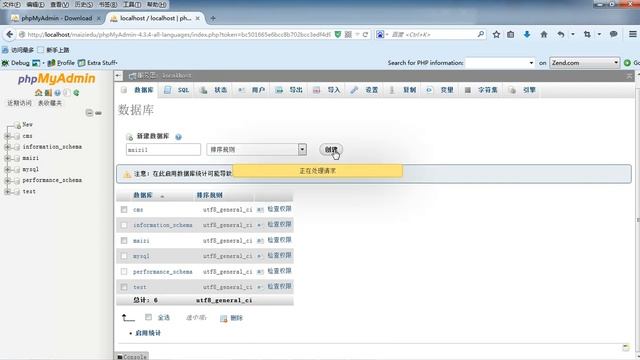Click the logout icon beside the home icon
The height and width of the screenshot is (360, 640).
(x=48, y=93)
